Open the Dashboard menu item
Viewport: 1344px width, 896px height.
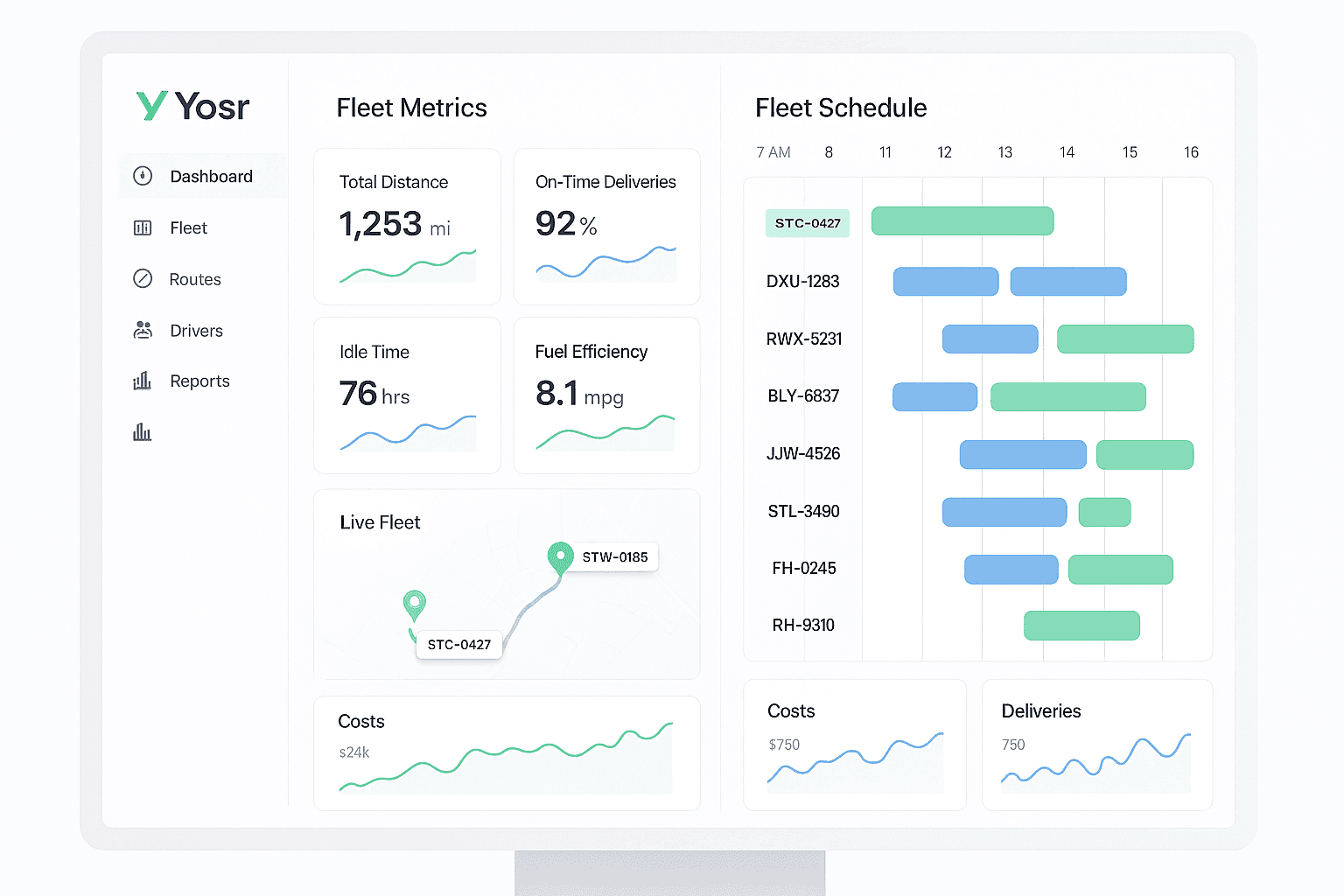coord(211,177)
